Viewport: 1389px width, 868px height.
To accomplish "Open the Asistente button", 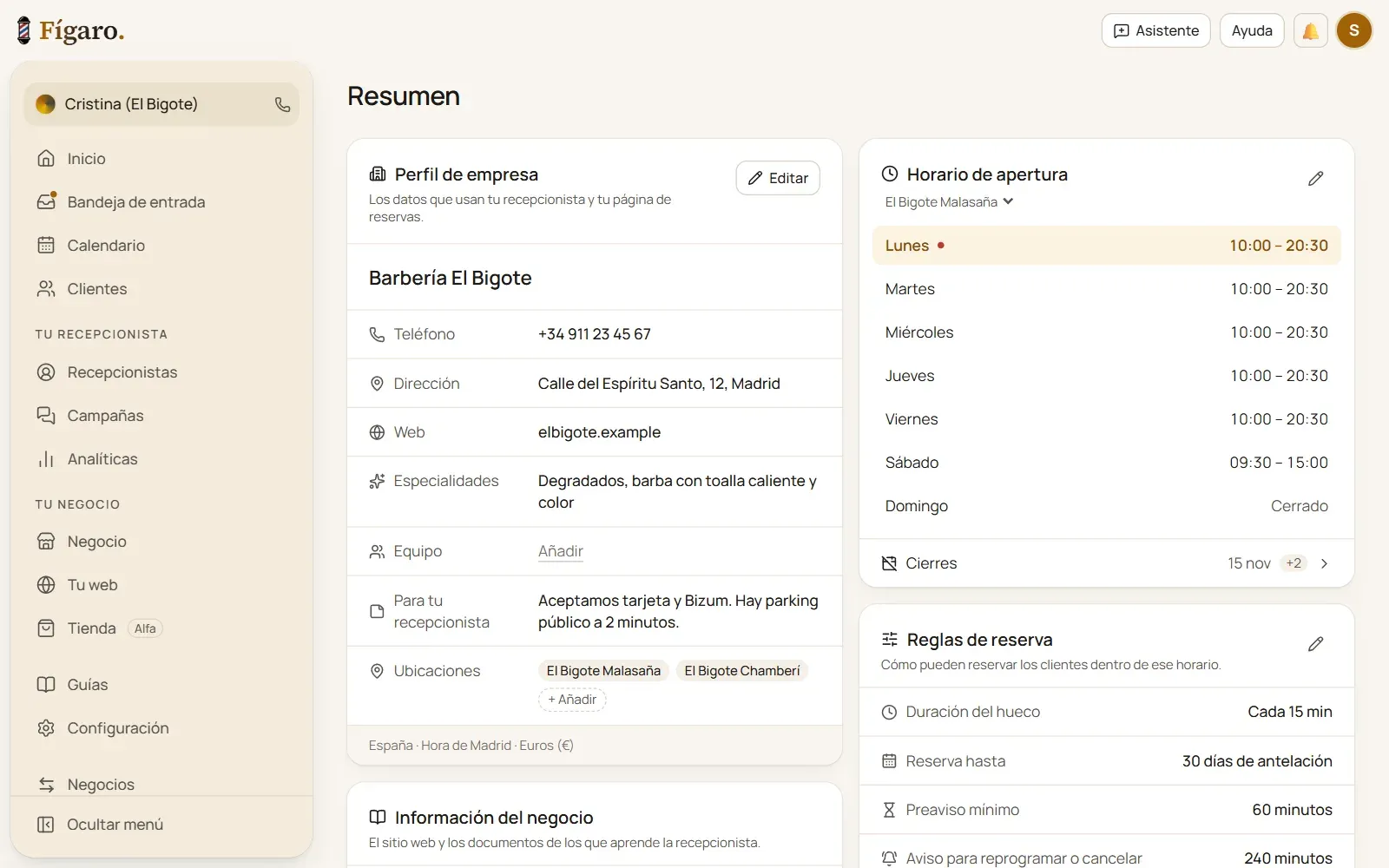I will point(1155,30).
